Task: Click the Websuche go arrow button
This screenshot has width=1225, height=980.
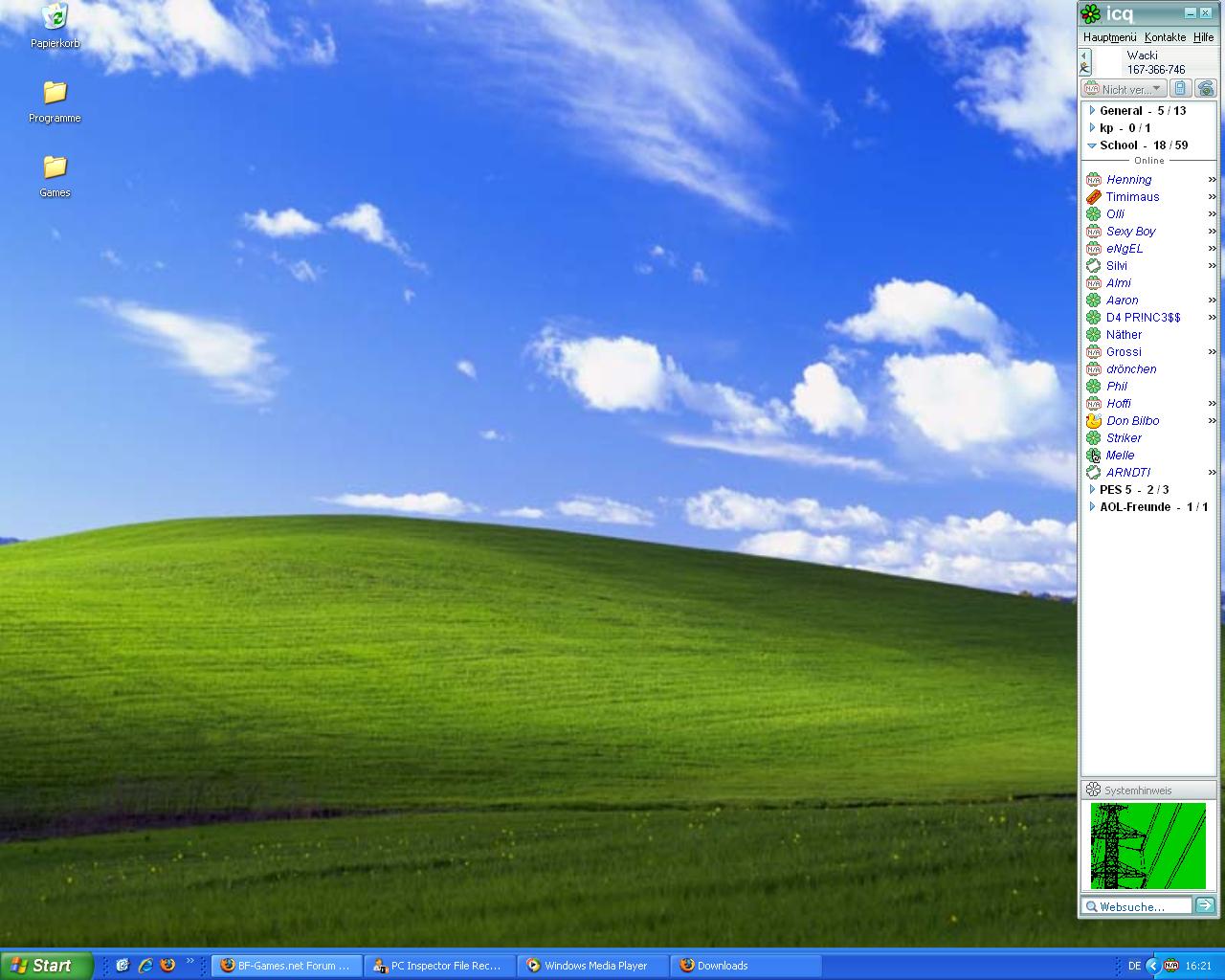Action: click(x=1205, y=905)
